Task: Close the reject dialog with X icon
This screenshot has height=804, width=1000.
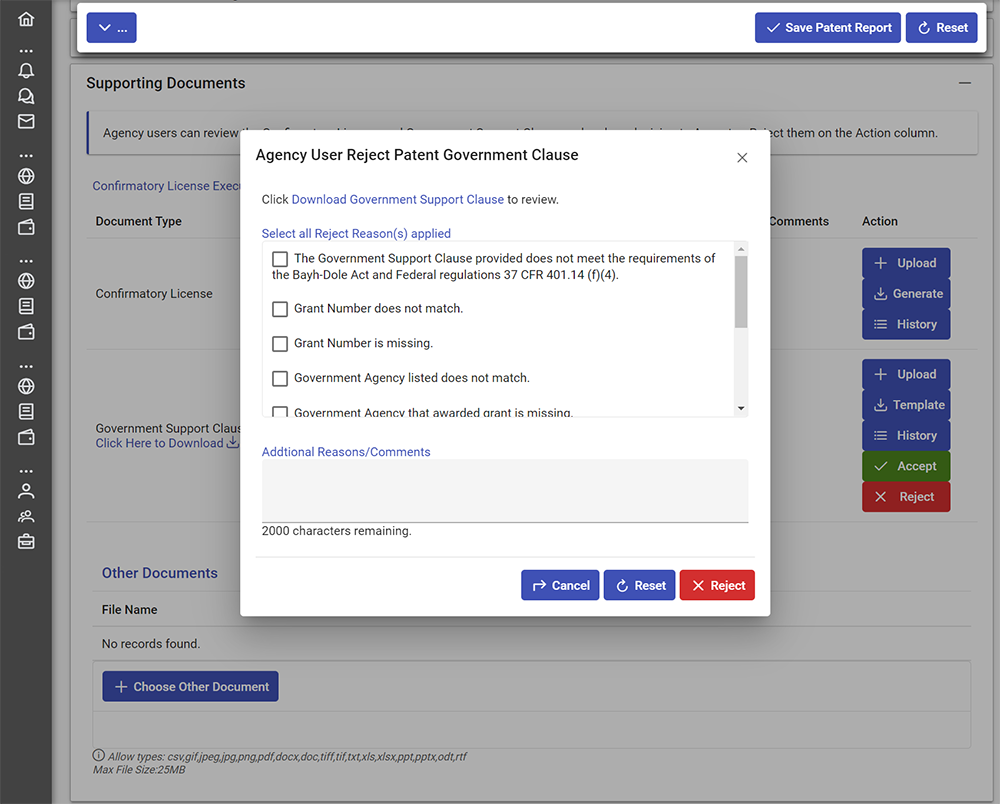Action: pos(742,158)
